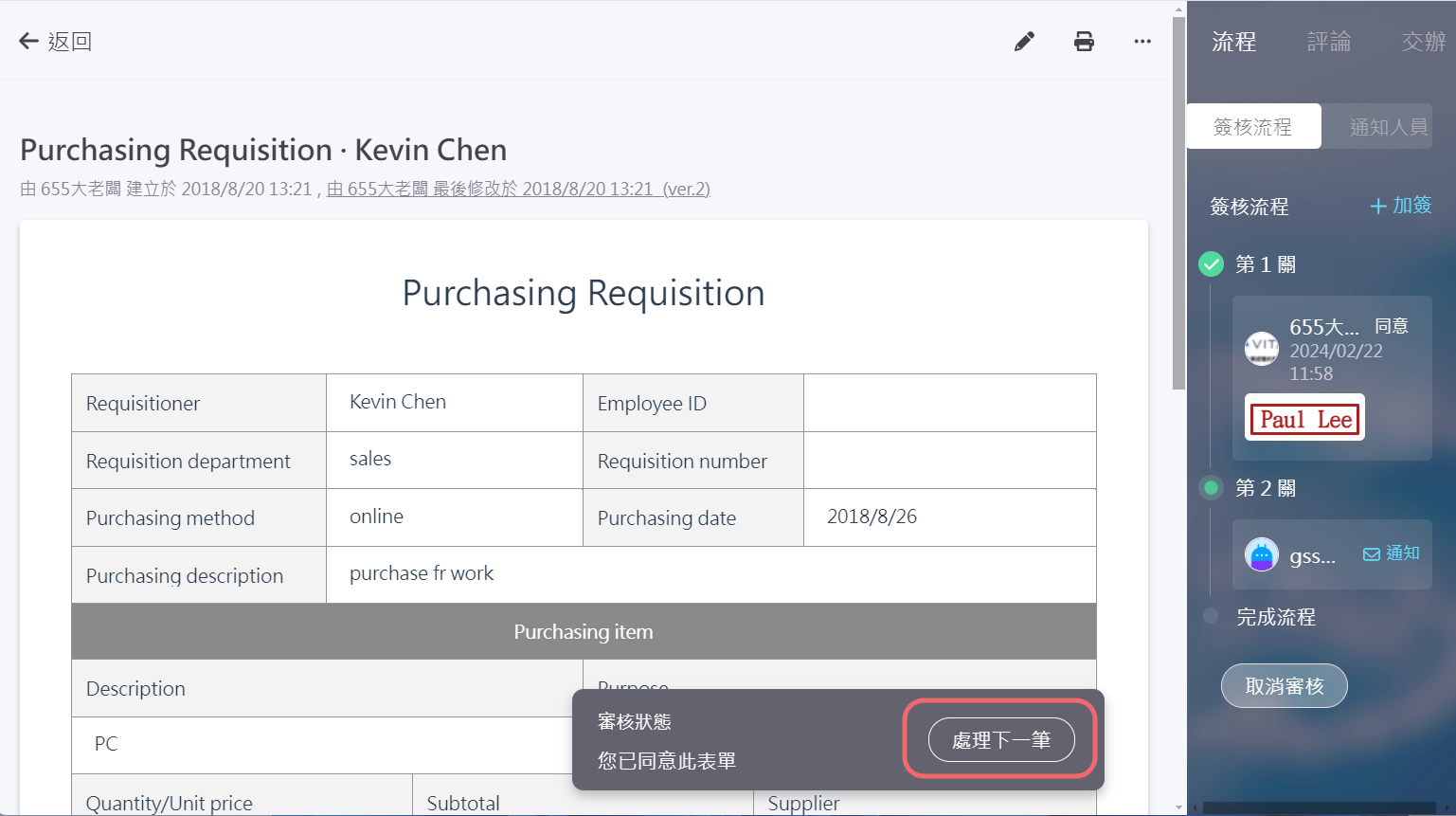Click the pencil edit icon

point(1024,42)
